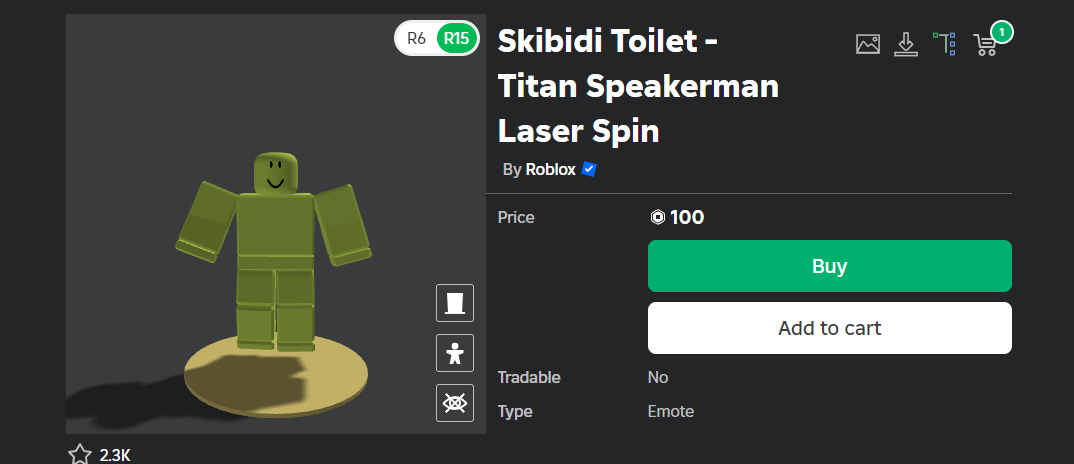
Task: Click the image icon beside item title
Action: [x=868, y=45]
